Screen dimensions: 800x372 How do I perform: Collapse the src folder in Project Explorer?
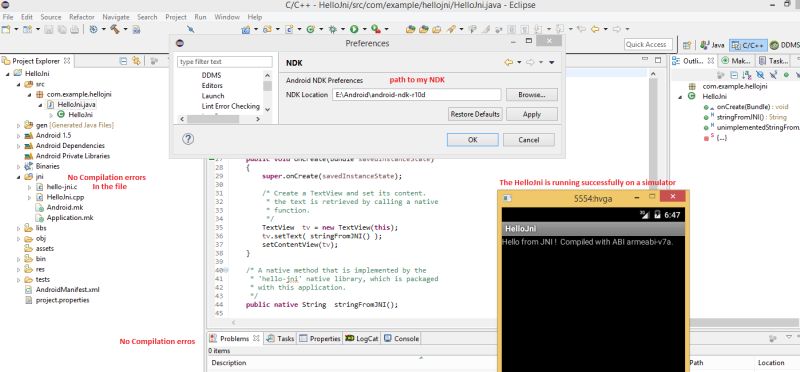[18, 84]
